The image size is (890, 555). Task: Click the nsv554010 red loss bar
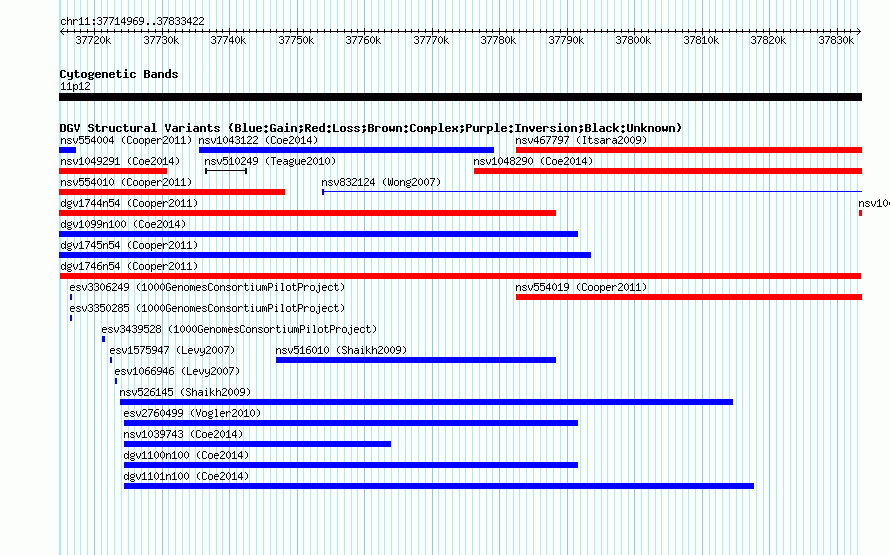(x=172, y=192)
